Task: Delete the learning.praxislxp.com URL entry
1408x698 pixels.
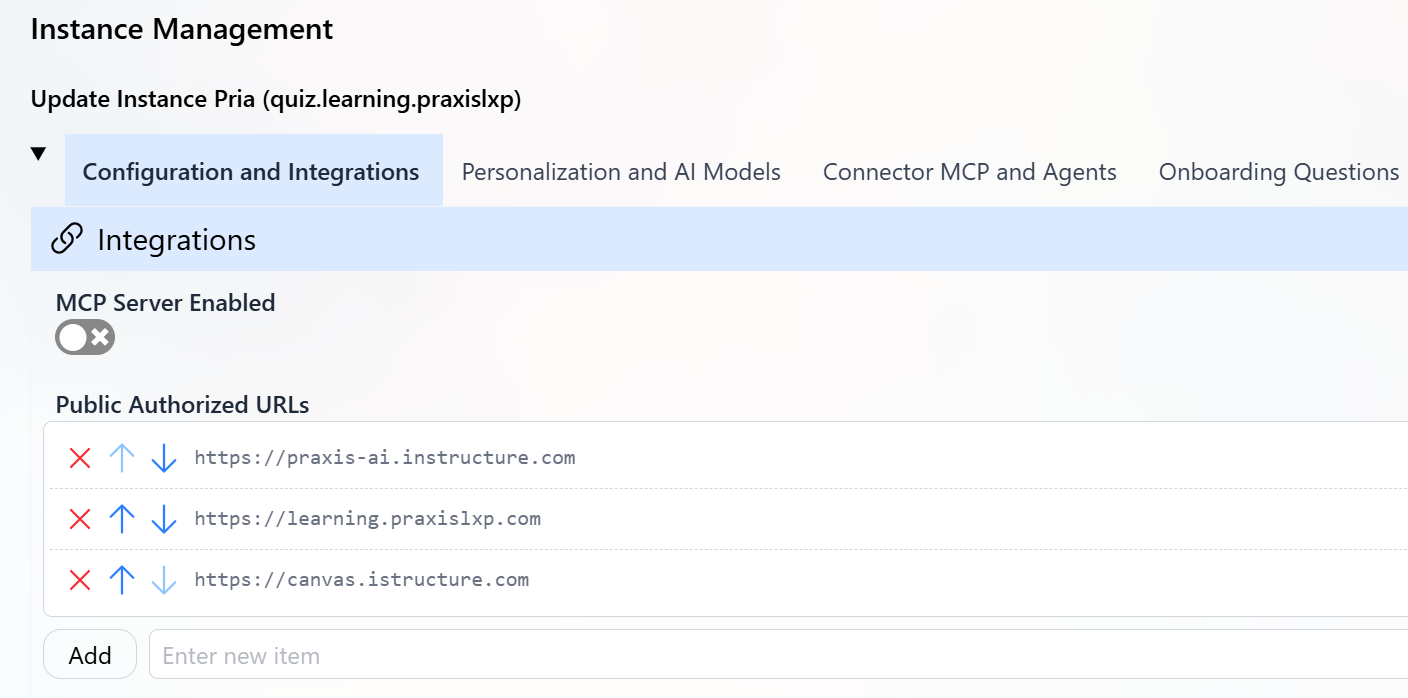Action: tap(79, 518)
